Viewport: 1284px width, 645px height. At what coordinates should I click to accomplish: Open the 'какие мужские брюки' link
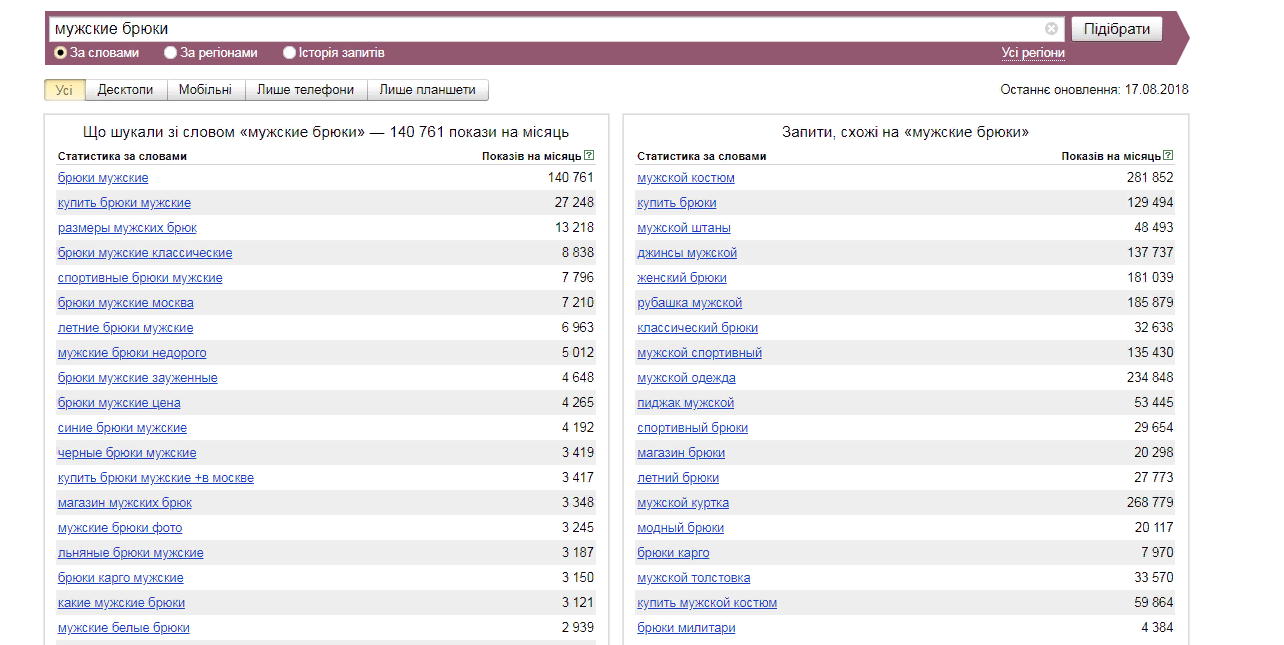click(x=121, y=603)
